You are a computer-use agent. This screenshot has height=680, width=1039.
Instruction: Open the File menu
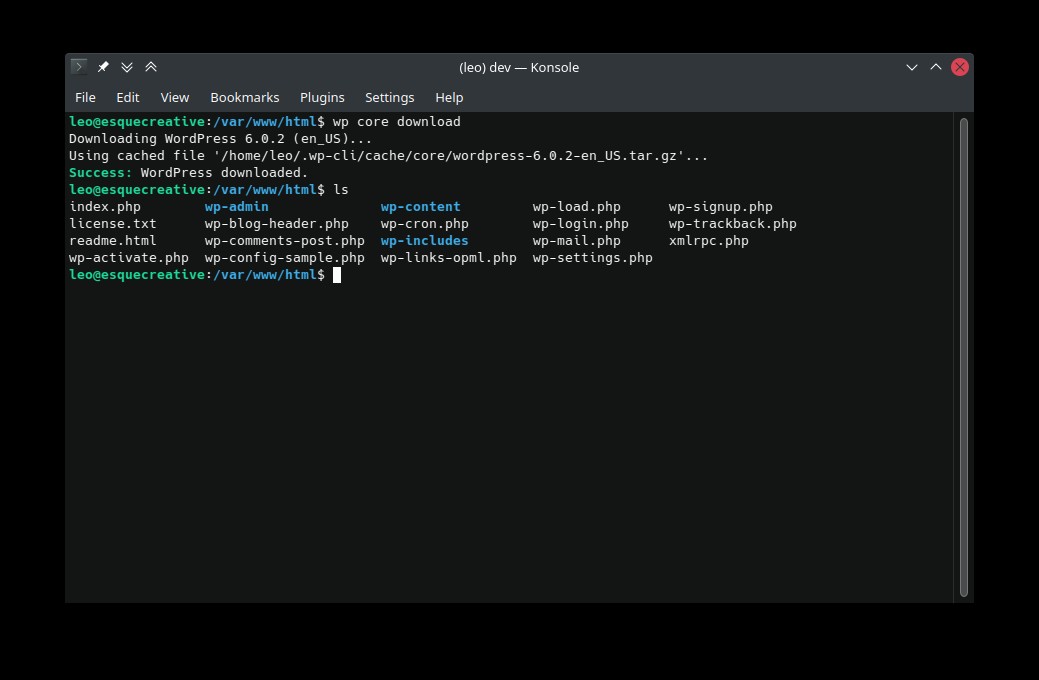(85, 97)
